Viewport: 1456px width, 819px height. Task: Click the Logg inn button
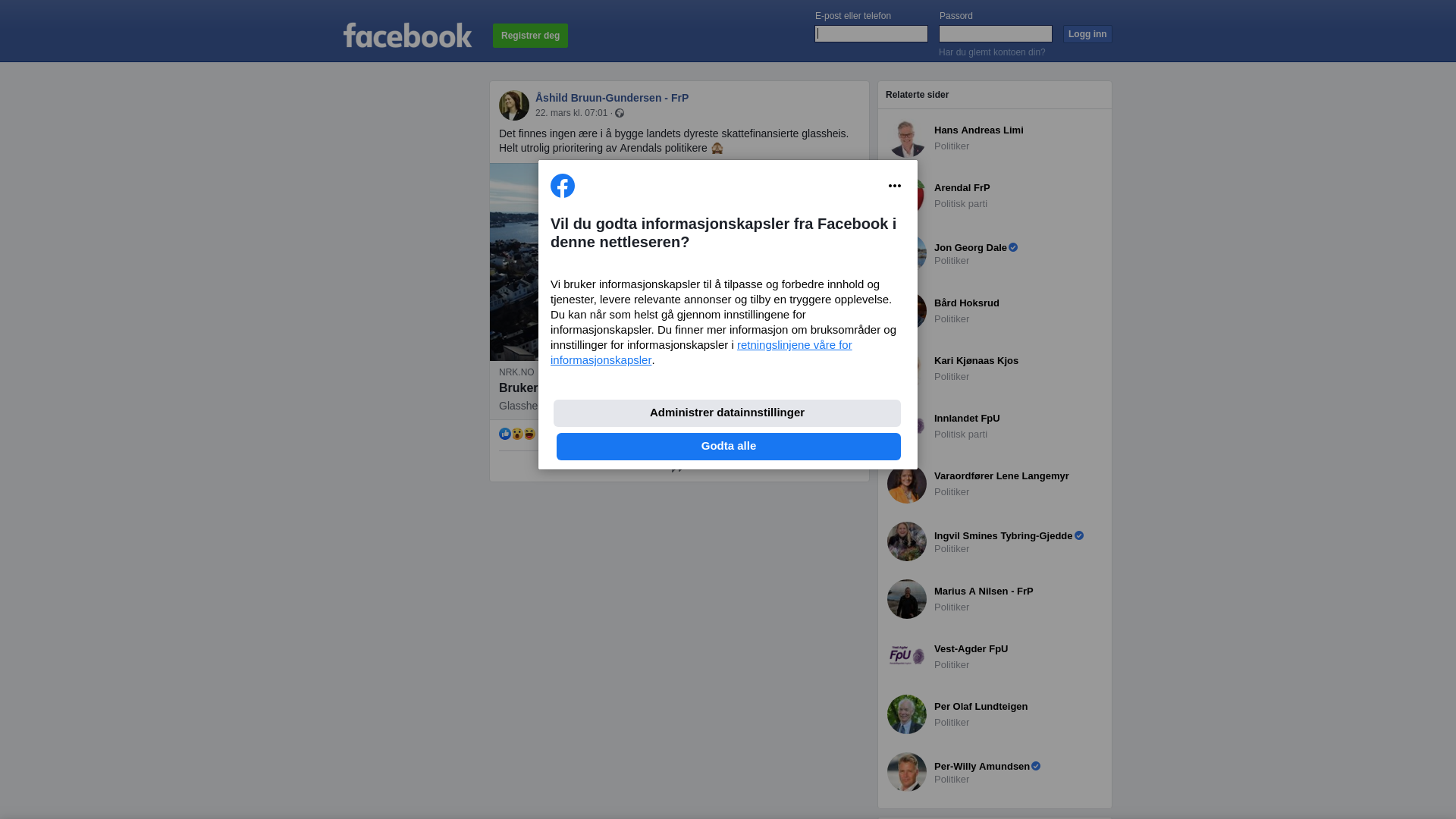click(x=1087, y=34)
